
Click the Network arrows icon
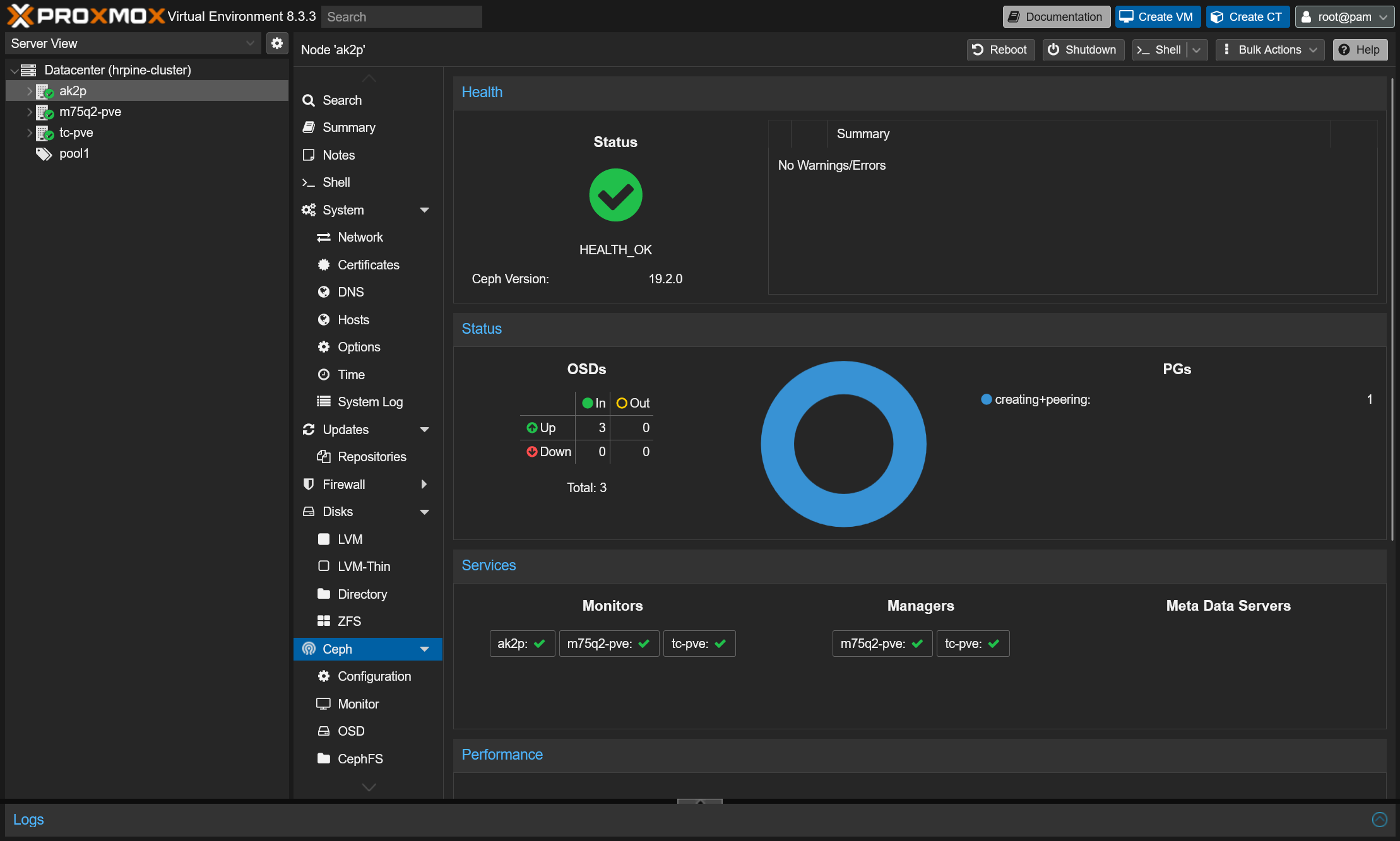(324, 237)
